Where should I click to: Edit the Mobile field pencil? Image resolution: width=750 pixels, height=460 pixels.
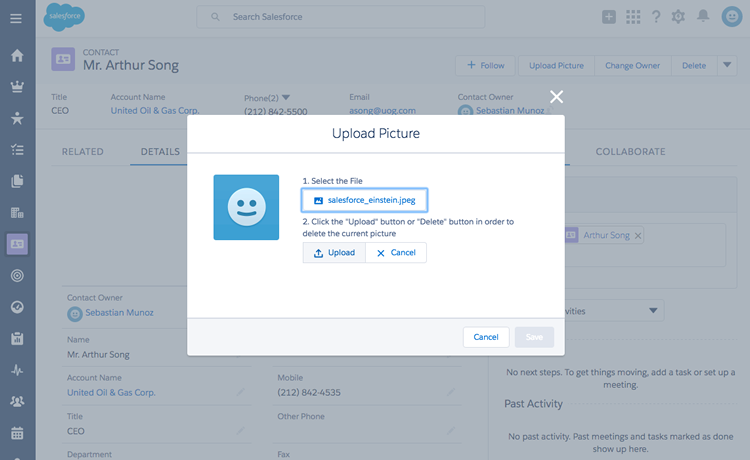point(451,392)
